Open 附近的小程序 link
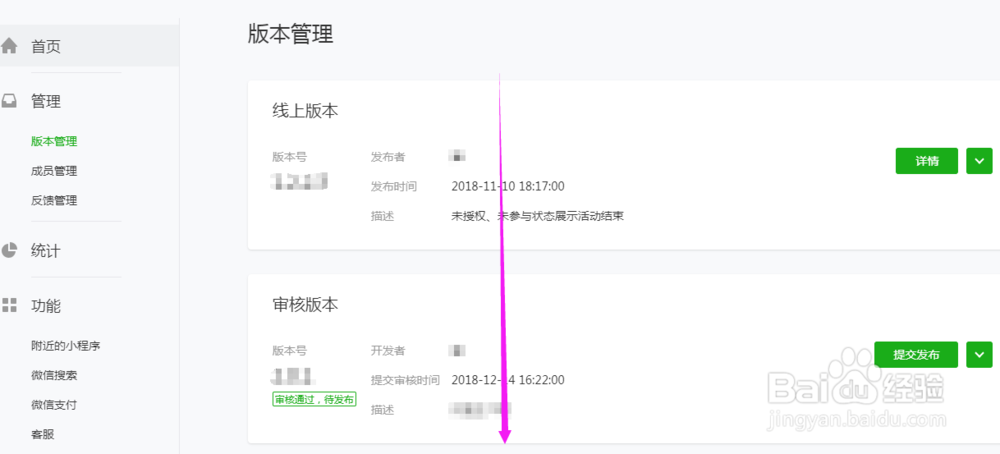 (66, 346)
